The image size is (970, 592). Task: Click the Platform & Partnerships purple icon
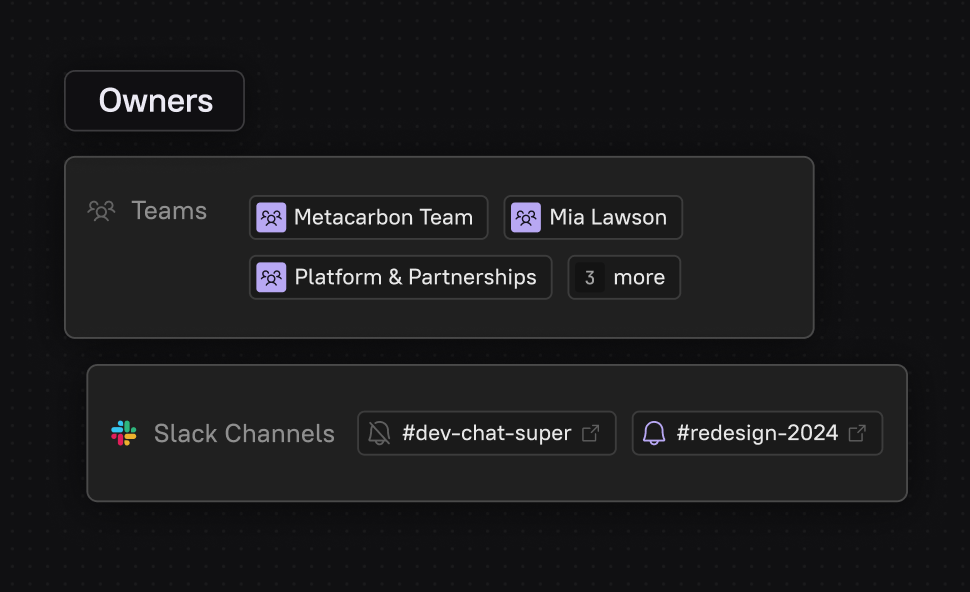click(x=271, y=278)
